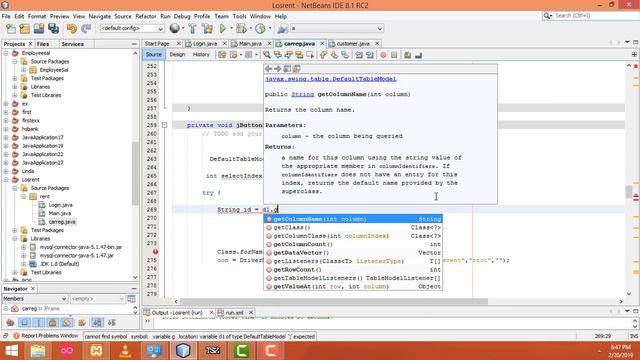Image resolution: width=640 pixels, height=360 pixels.
Task: Open the Refactor menu
Action: pos(146,16)
